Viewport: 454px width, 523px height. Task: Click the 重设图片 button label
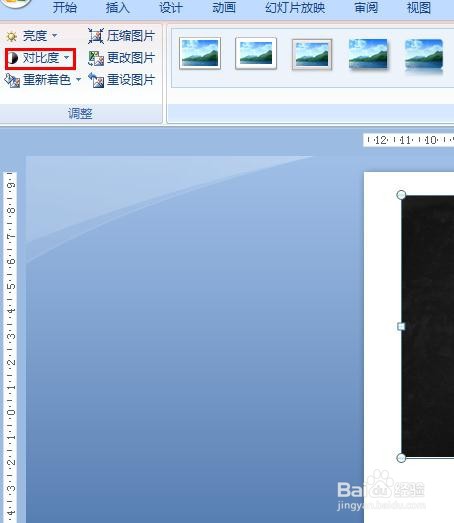tap(131, 80)
